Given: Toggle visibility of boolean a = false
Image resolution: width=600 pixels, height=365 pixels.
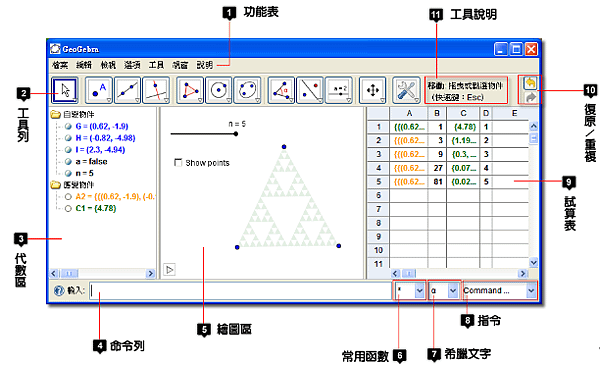Looking at the screenshot, I should tap(68, 161).
